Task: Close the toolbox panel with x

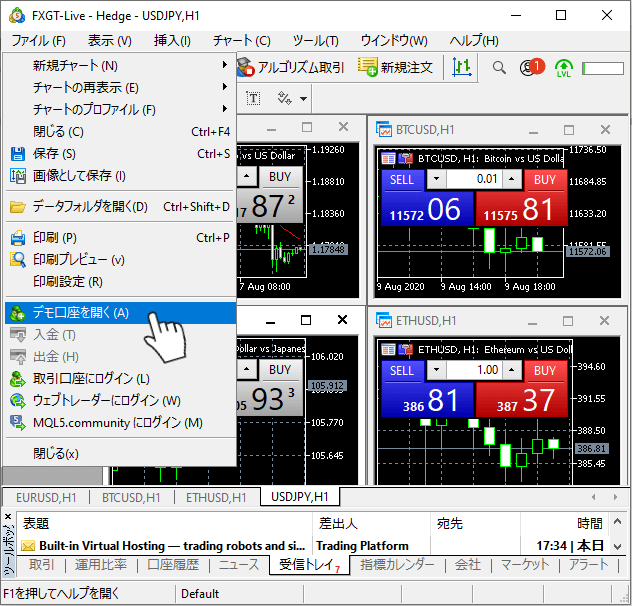Action: point(8,516)
